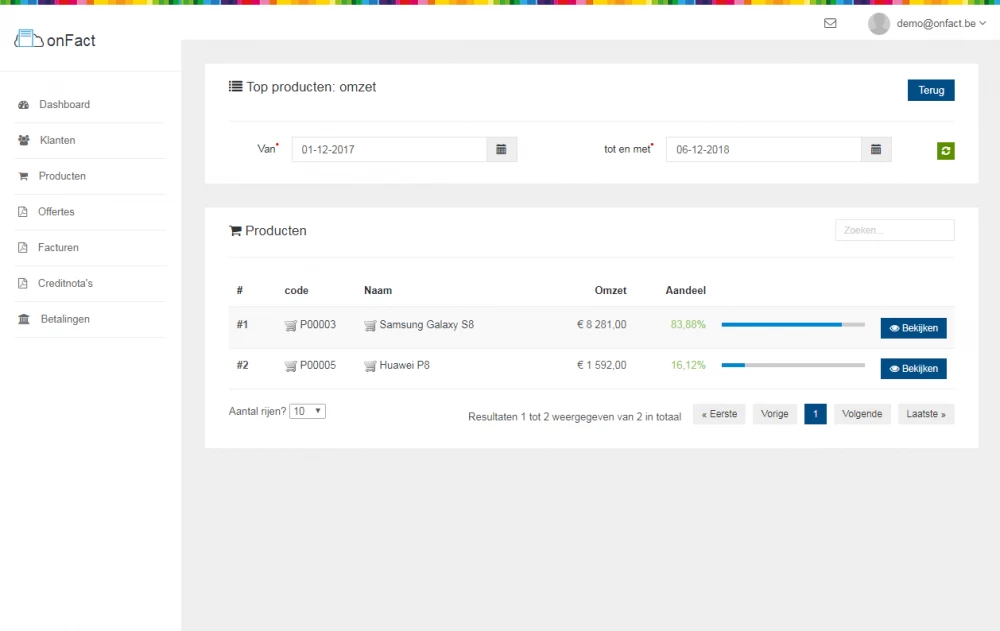The width and height of the screenshot is (1000, 631).
Task: Focus the Zoeken search field
Action: [894, 231]
